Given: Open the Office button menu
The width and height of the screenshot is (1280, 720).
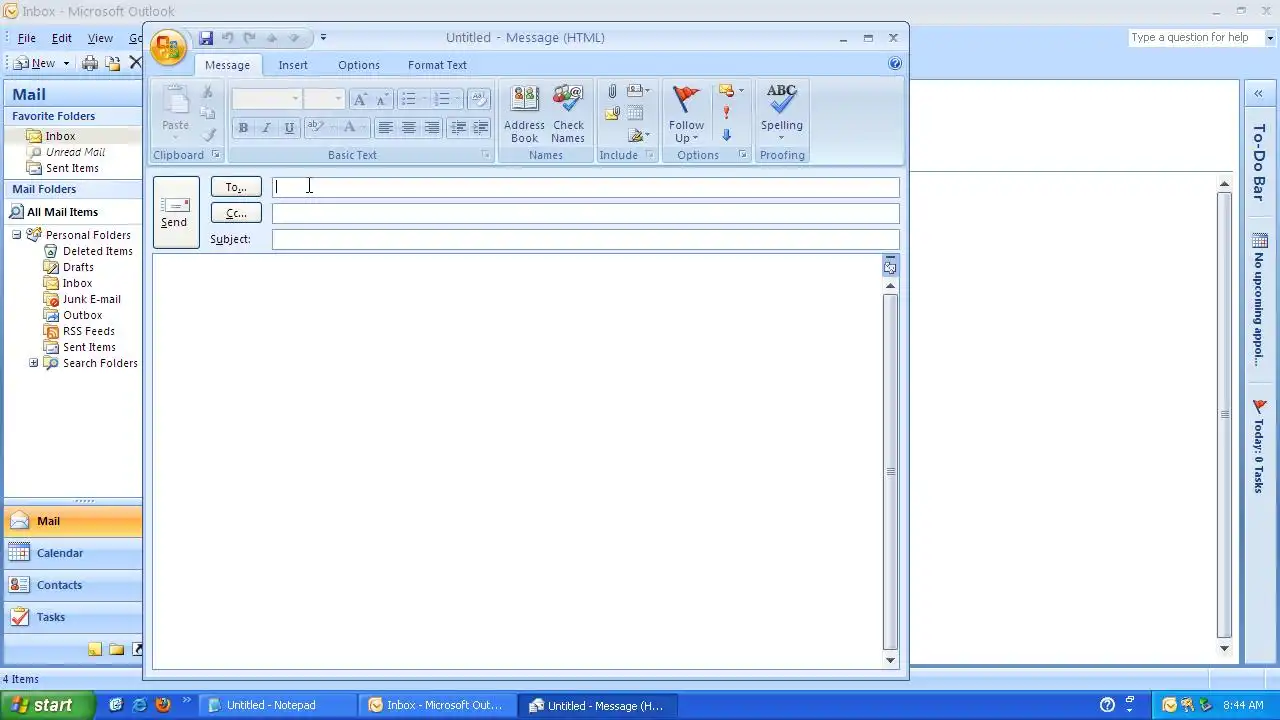Looking at the screenshot, I should 168,47.
